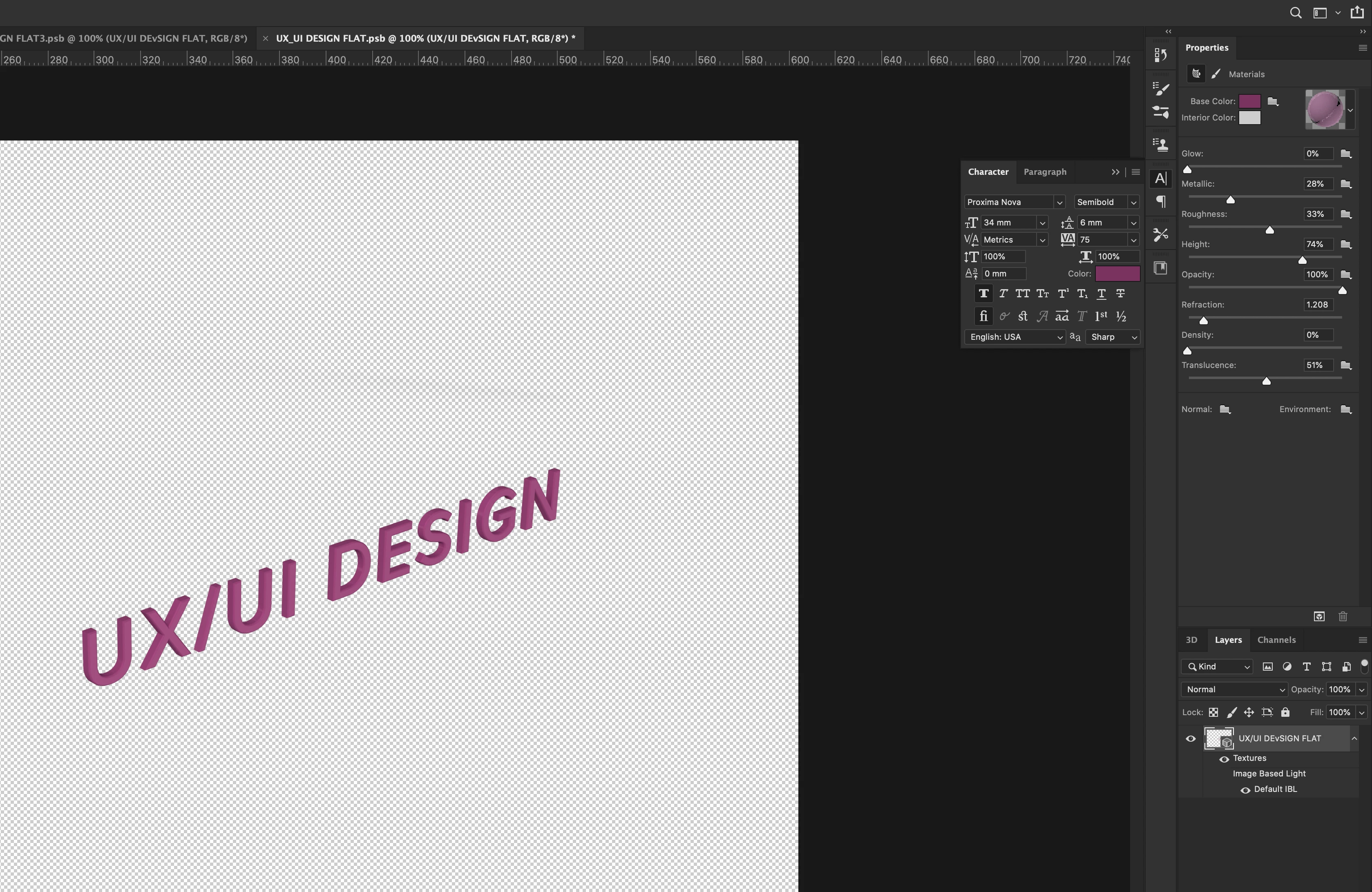Viewport: 1372px width, 892px height.
Task: Click the trash icon in the Properties panel
Action: [1343, 617]
